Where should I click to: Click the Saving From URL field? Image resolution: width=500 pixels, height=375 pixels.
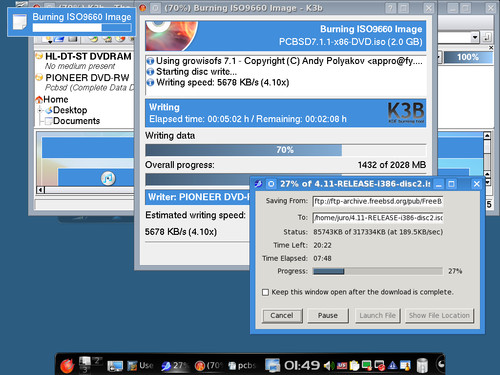point(378,201)
